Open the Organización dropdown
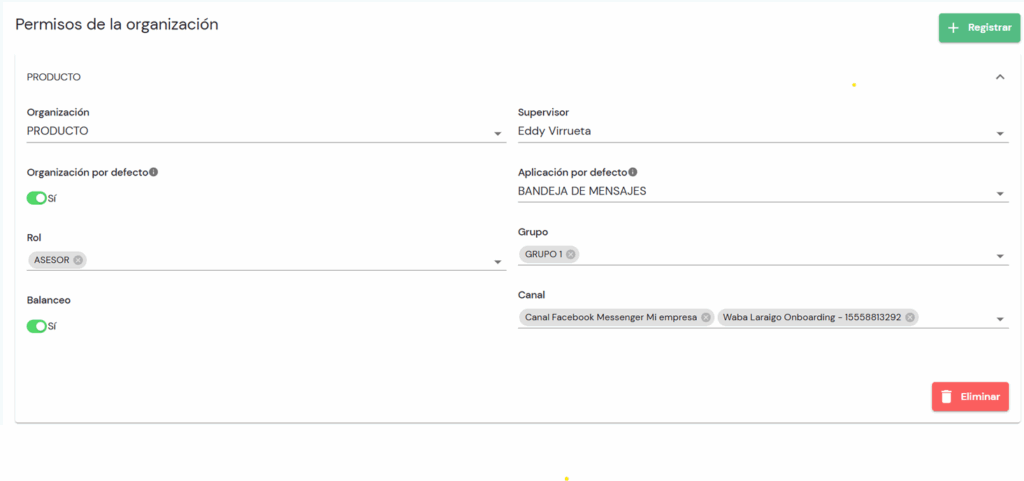 (497, 134)
